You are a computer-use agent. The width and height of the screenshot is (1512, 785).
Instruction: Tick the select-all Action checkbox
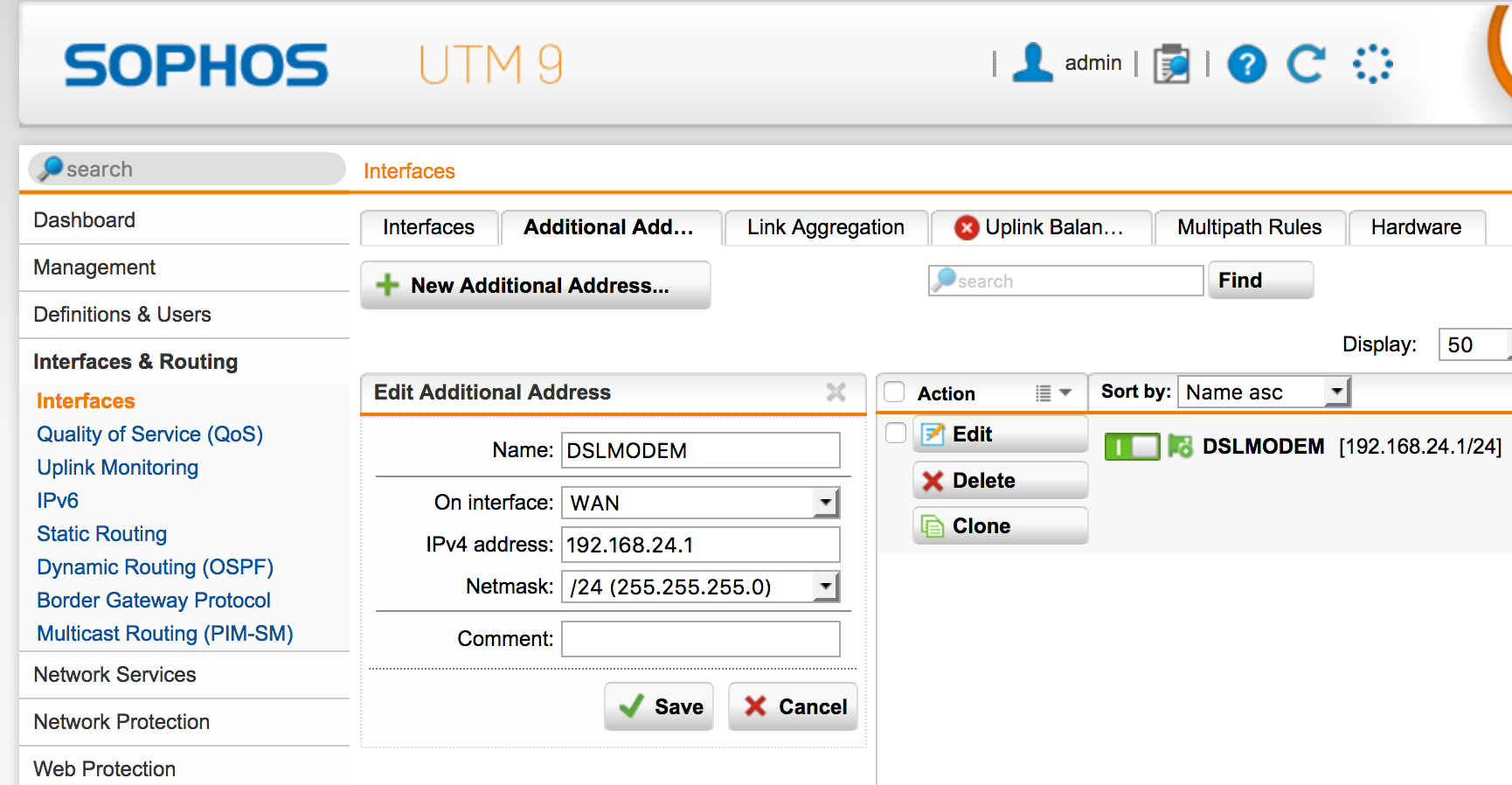pos(894,392)
